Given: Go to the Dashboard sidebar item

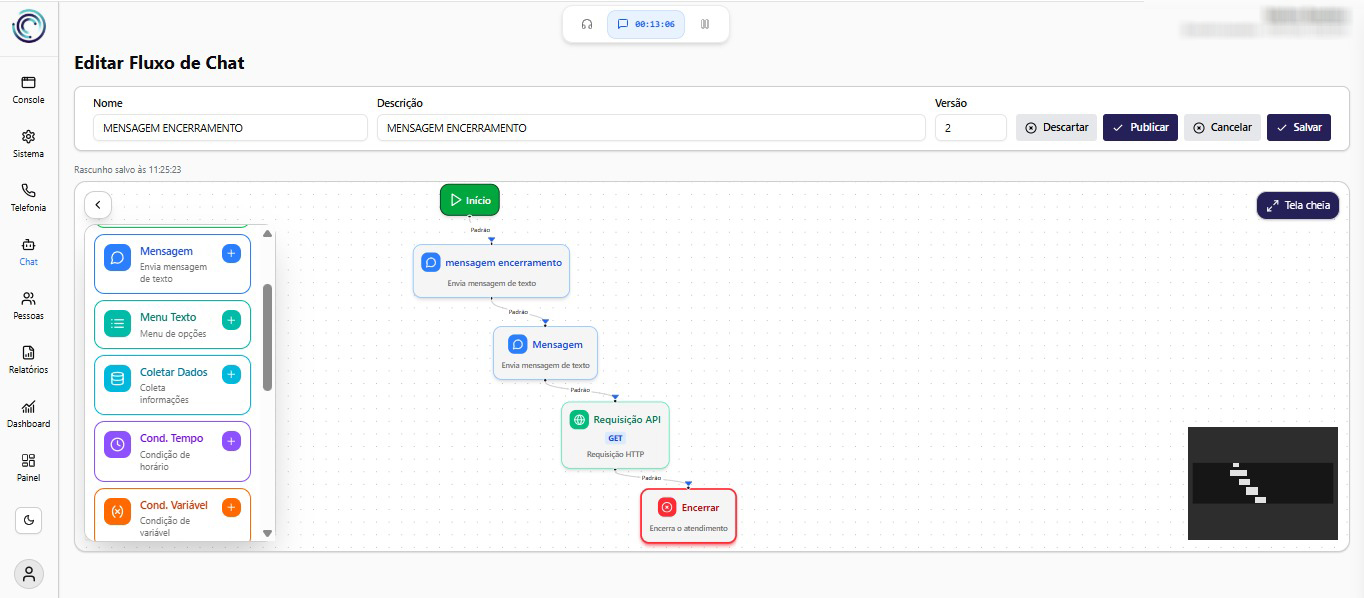Looking at the screenshot, I should [x=29, y=413].
